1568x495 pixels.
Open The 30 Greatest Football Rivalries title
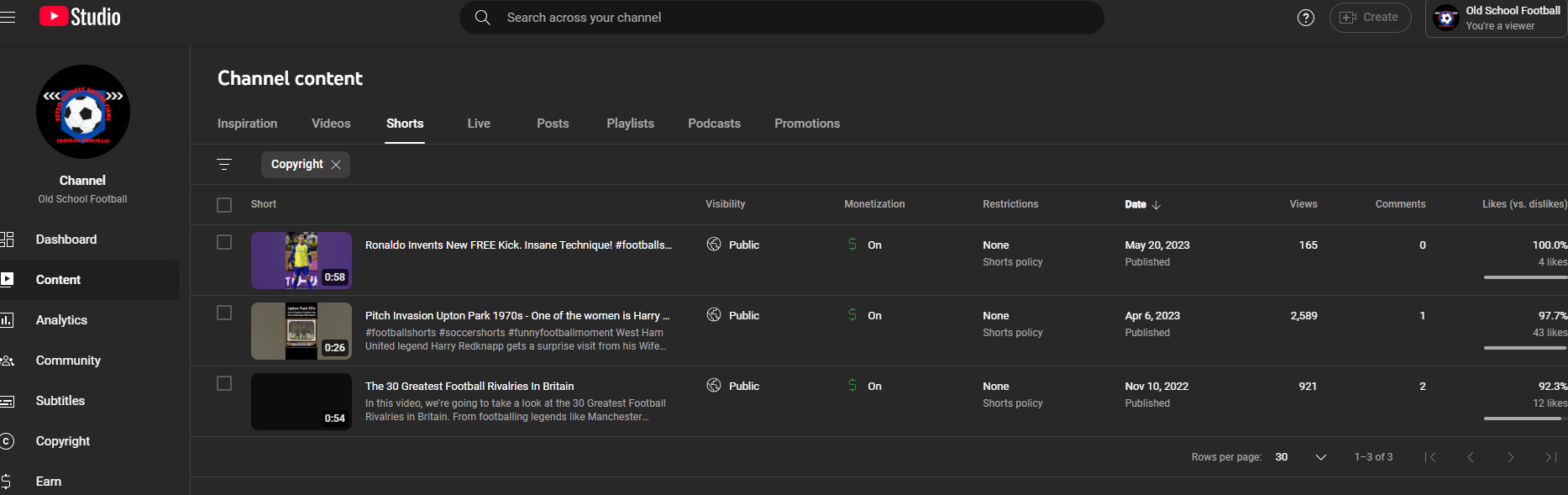coord(469,387)
